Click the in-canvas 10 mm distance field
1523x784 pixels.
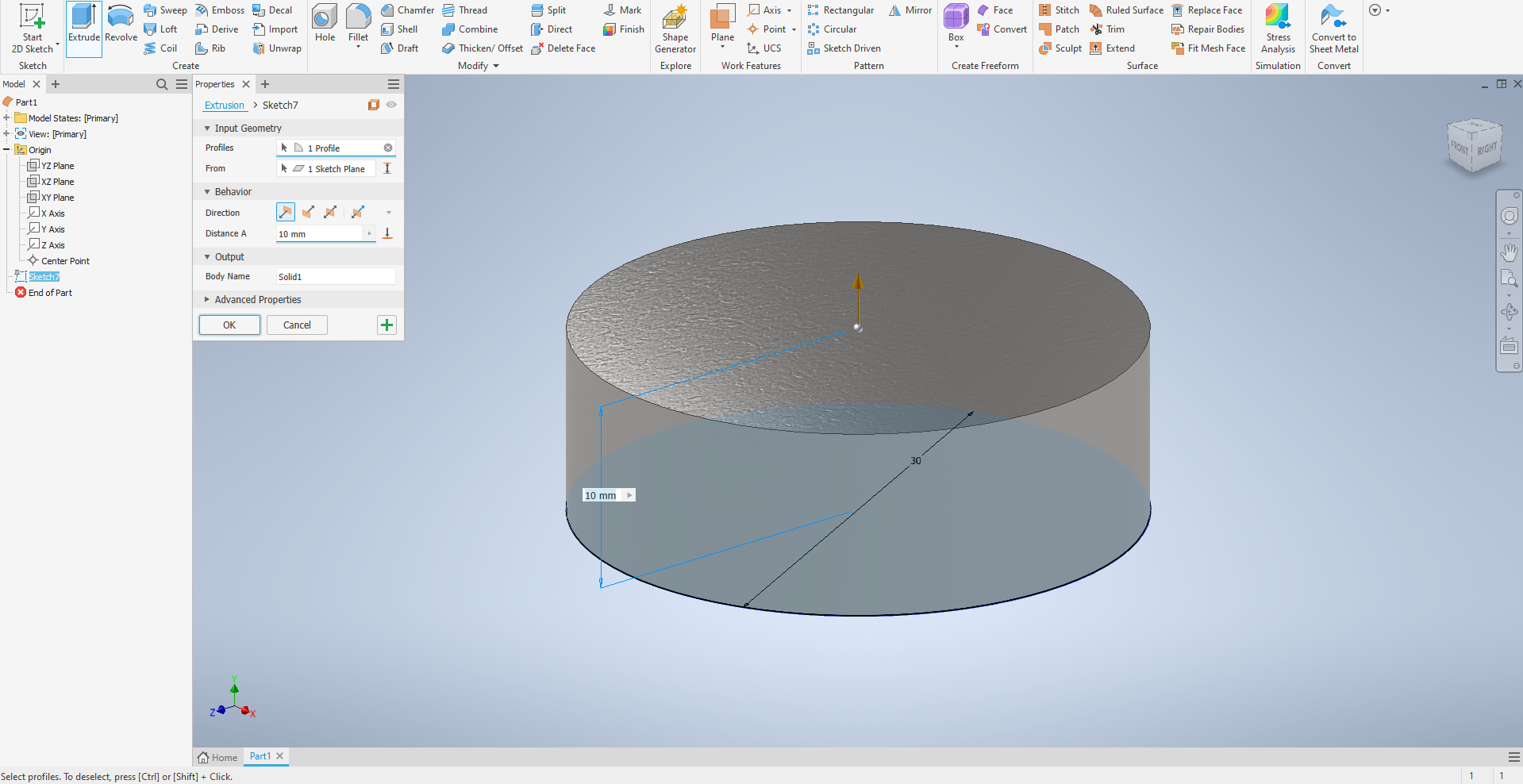(x=602, y=495)
